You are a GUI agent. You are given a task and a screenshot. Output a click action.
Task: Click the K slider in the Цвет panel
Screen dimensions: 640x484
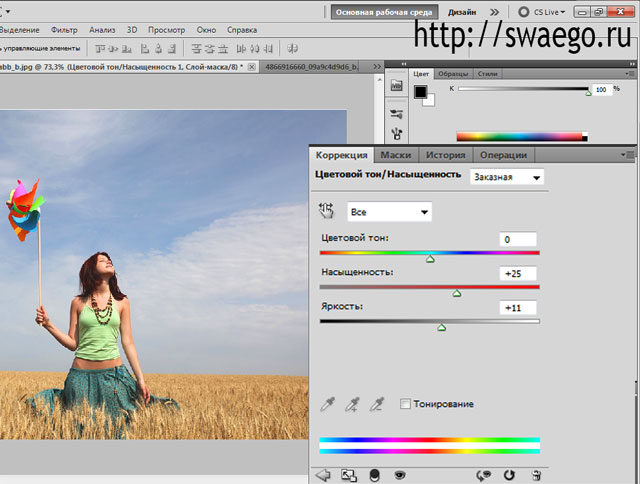(524, 89)
